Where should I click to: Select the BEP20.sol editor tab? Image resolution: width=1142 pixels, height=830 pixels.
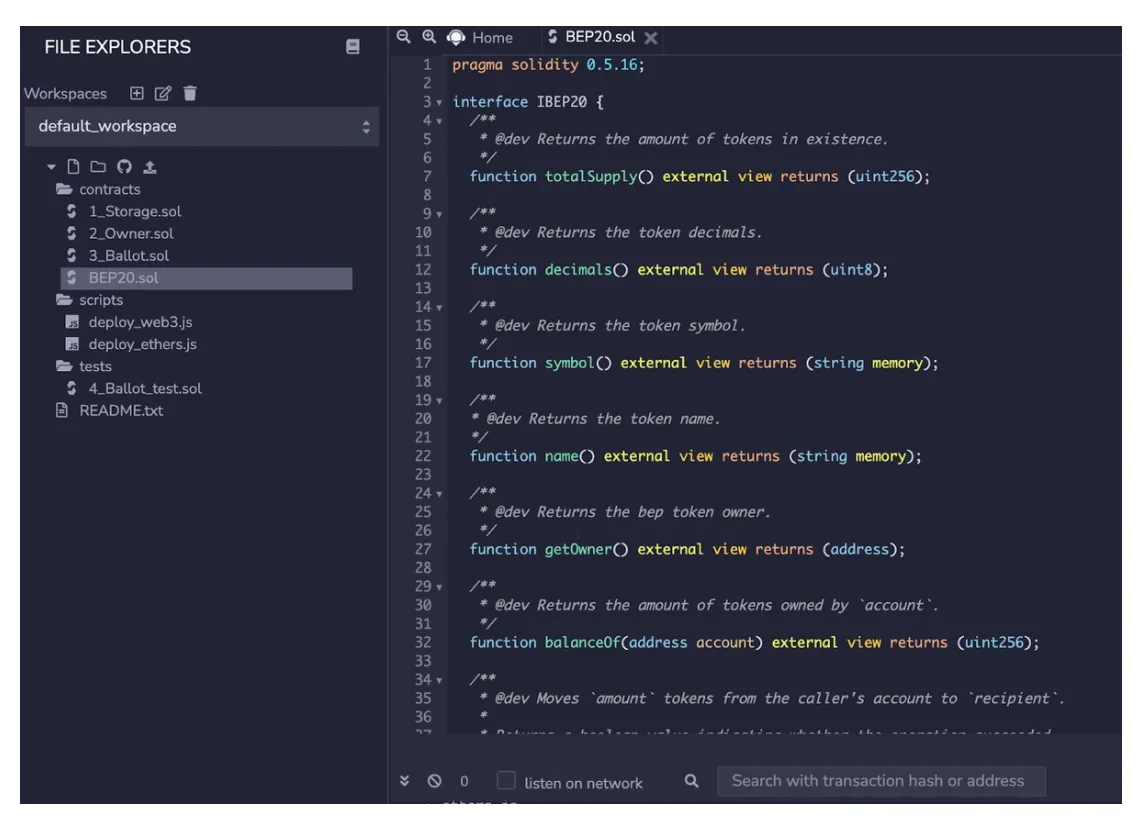(x=599, y=36)
